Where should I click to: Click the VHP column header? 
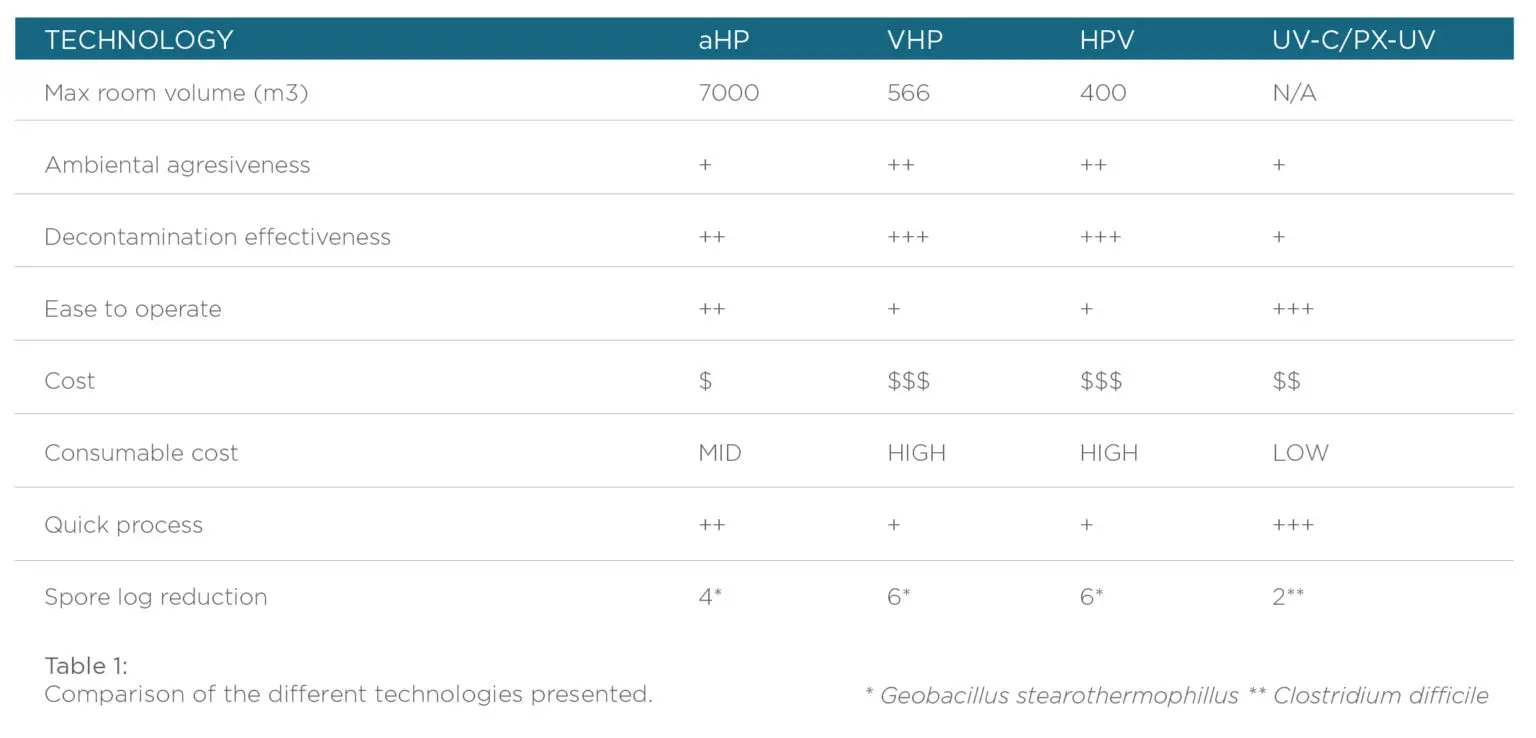pyautogui.click(x=915, y=40)
